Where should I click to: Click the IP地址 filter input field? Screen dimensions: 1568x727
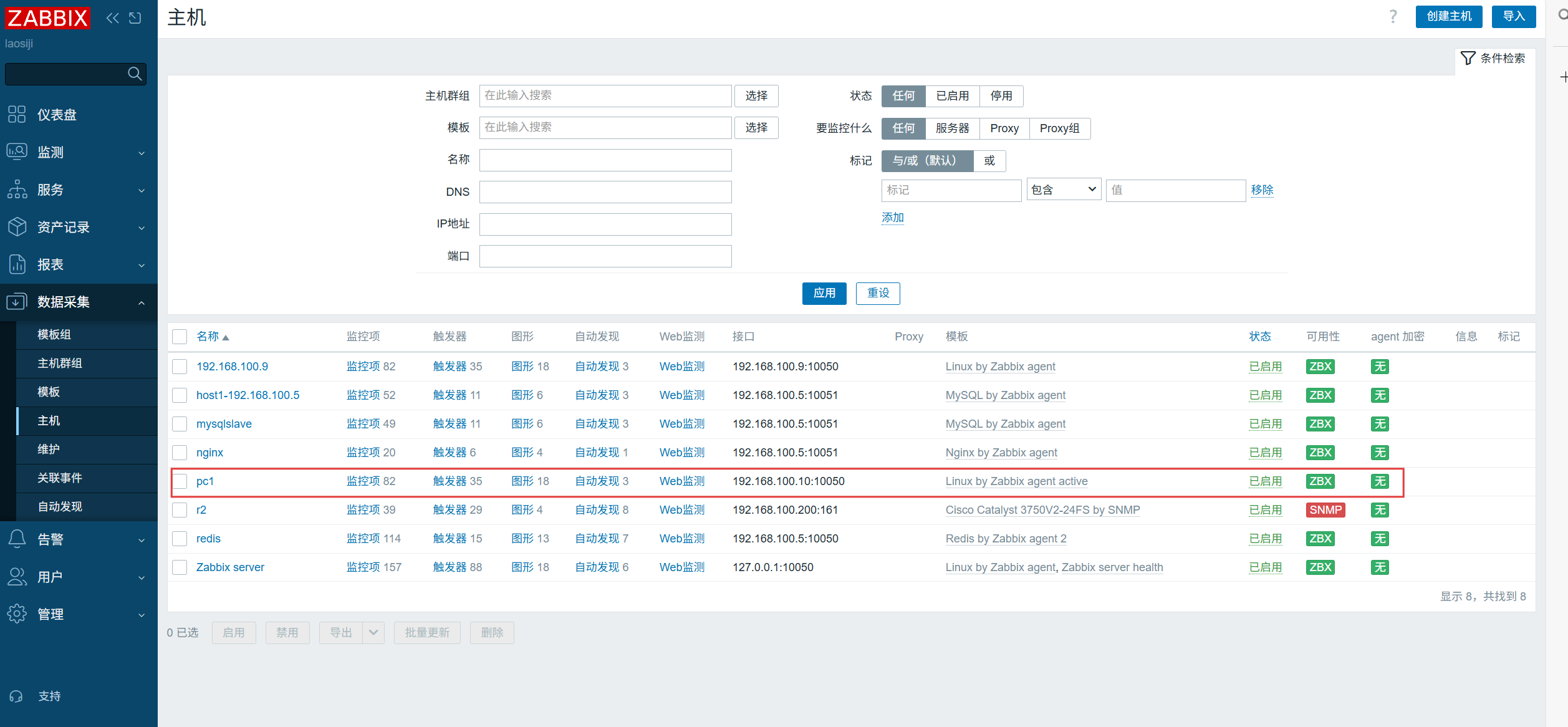pos(605,224)
